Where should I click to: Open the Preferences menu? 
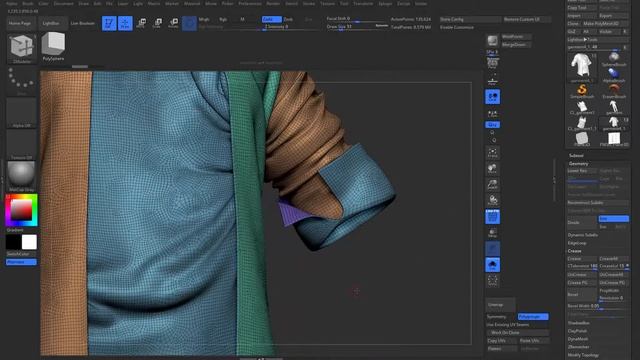click(250, 4)
